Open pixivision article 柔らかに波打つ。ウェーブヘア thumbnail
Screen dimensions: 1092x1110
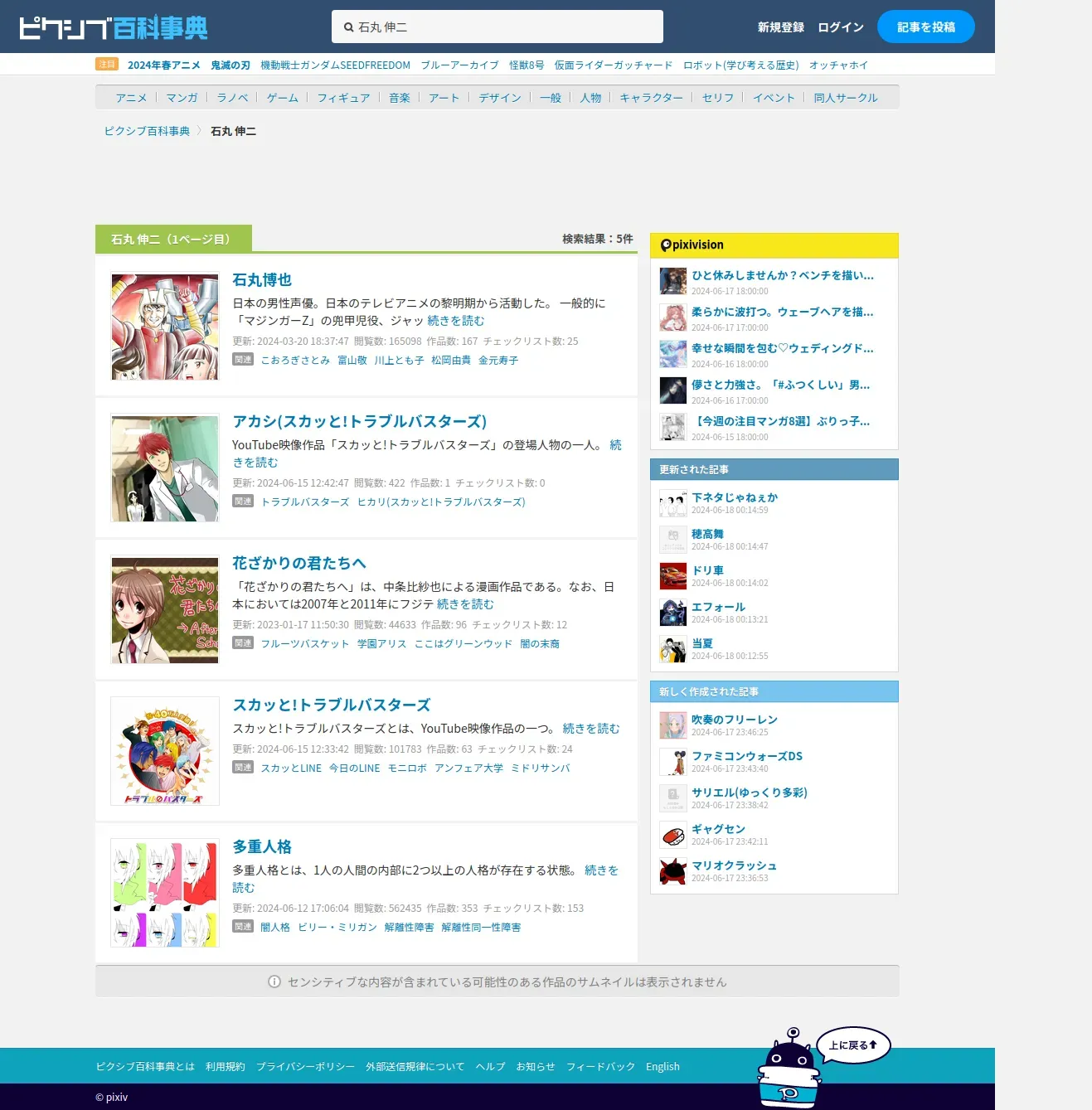[672, 317]
